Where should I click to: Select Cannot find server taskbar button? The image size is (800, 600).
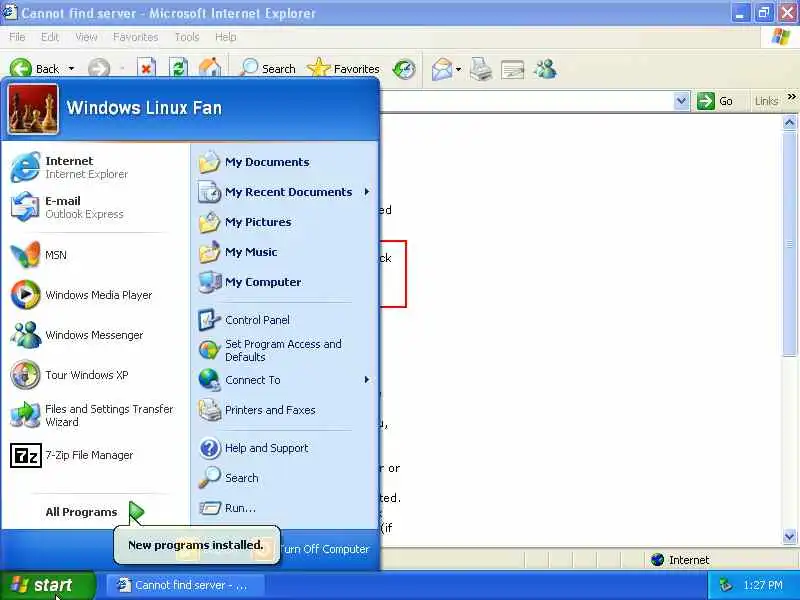pos(185,585)
